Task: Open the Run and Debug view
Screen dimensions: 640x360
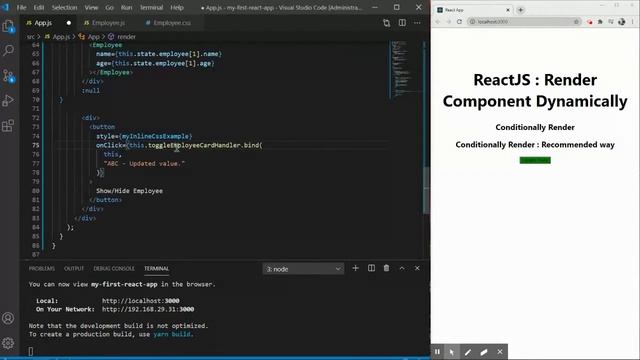Action: [8, 100]
